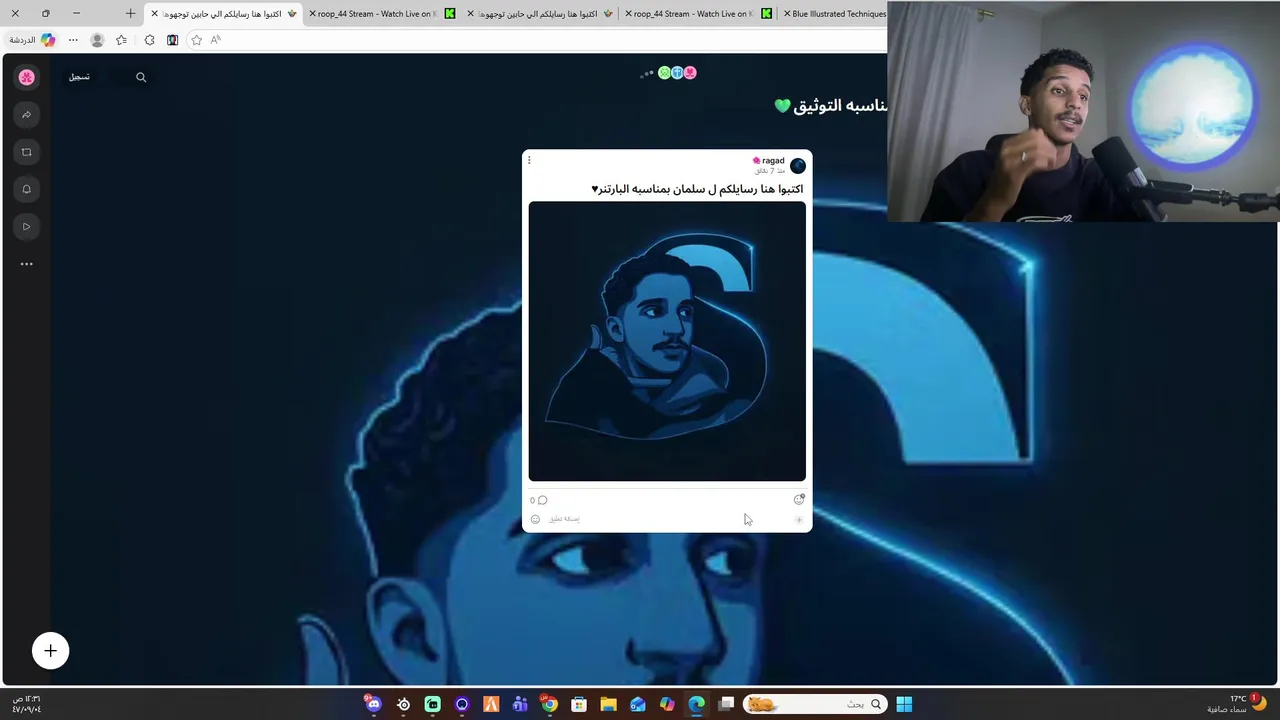1280x720 pixels.
Task: Open Google Chrome from taskbar
Action: click(549, 704)
